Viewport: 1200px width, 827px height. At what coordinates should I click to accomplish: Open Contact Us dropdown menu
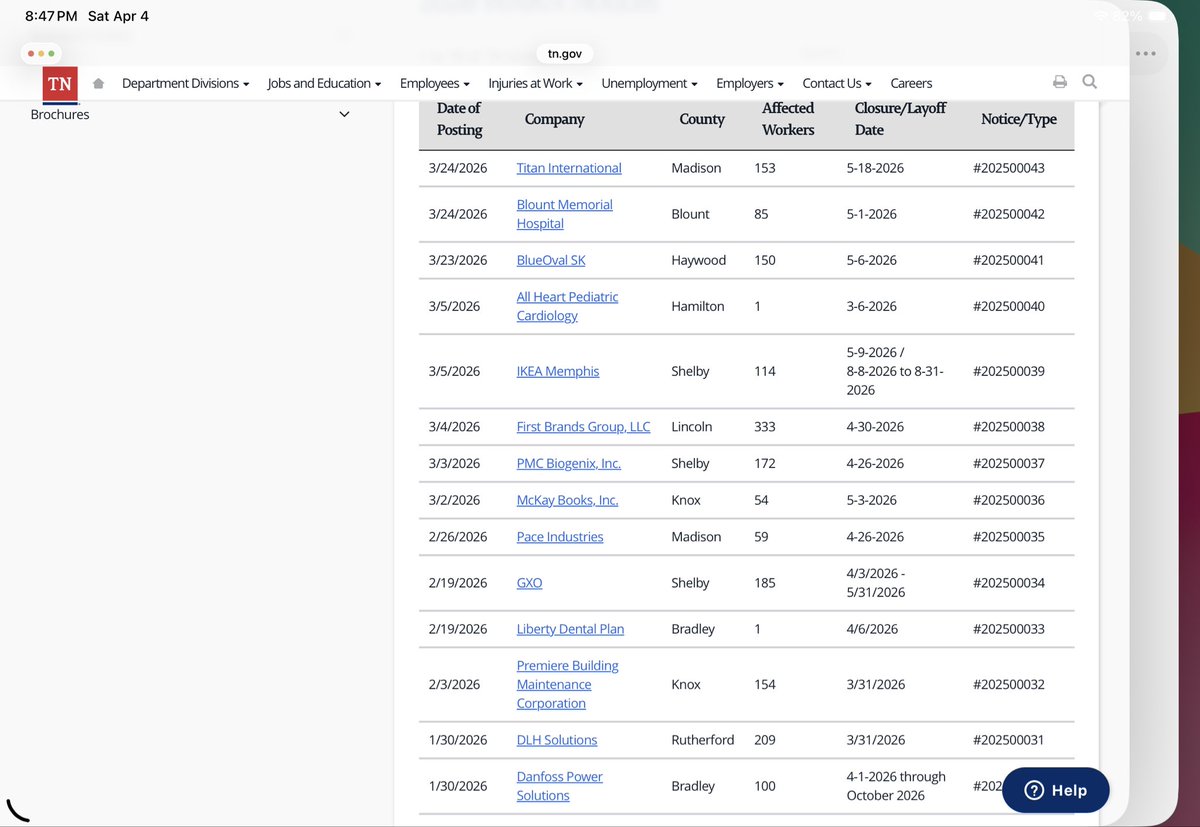(x=837, y=83)
